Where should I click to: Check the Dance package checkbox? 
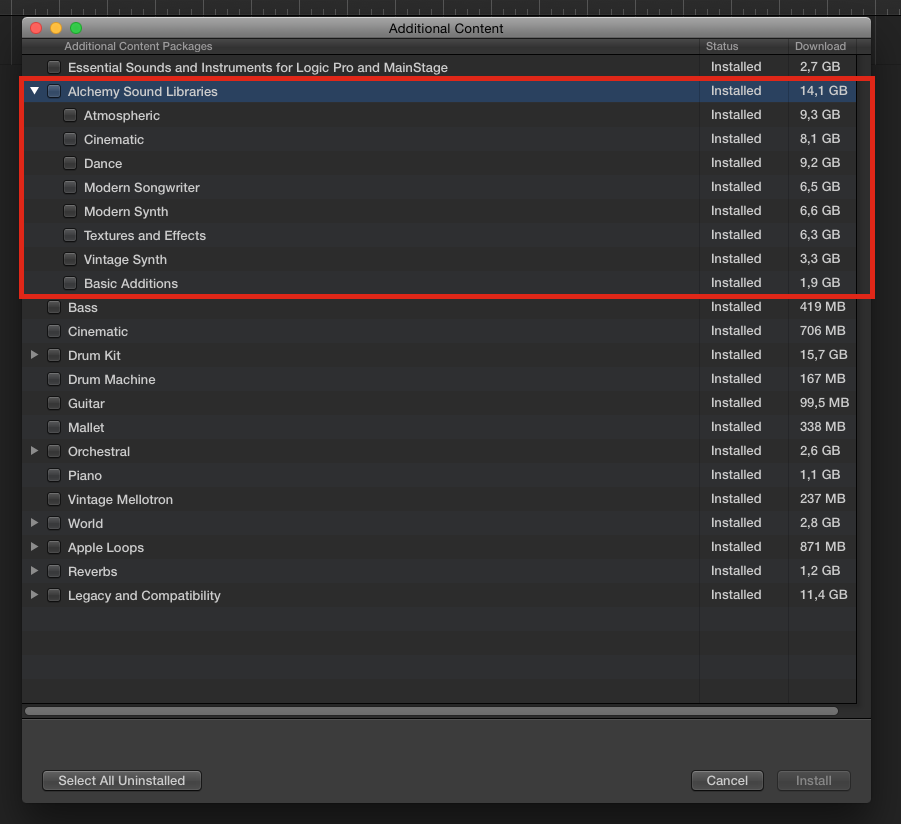pyautogui.click(x=70, y=163)
